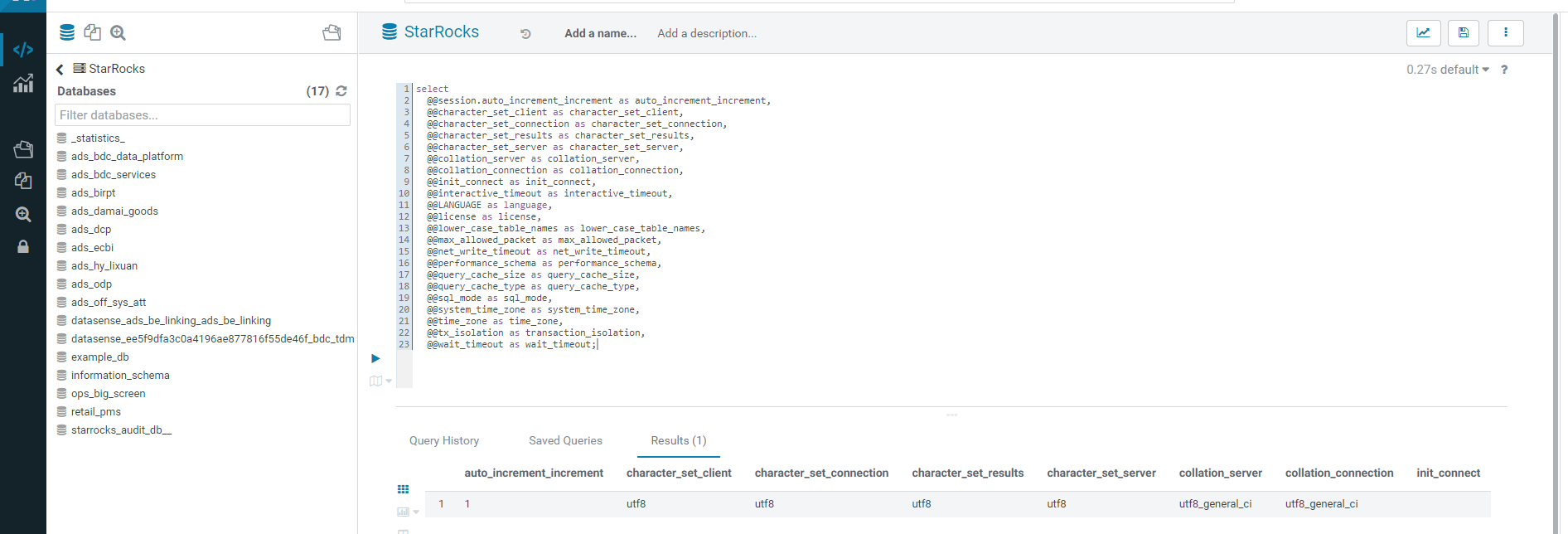Click the lock icon in left sidebar
Image resolution: width=1568 pixels, height=534 pixels.
pyautogui.click(x=23, y=246)
